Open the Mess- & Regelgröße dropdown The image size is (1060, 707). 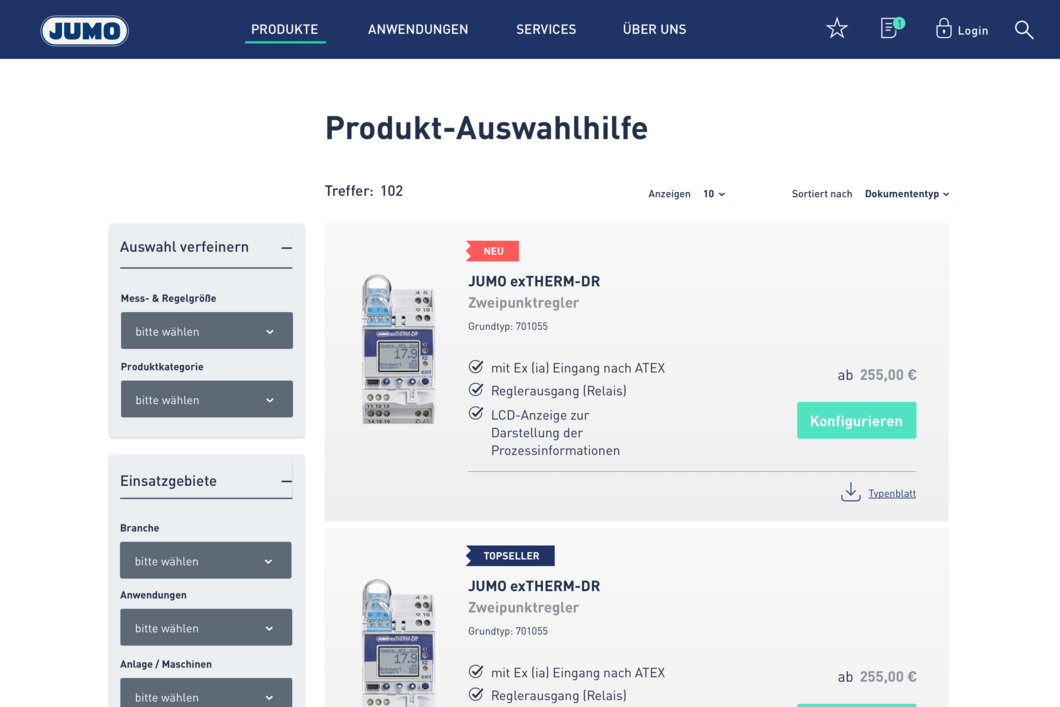point(206,331)
